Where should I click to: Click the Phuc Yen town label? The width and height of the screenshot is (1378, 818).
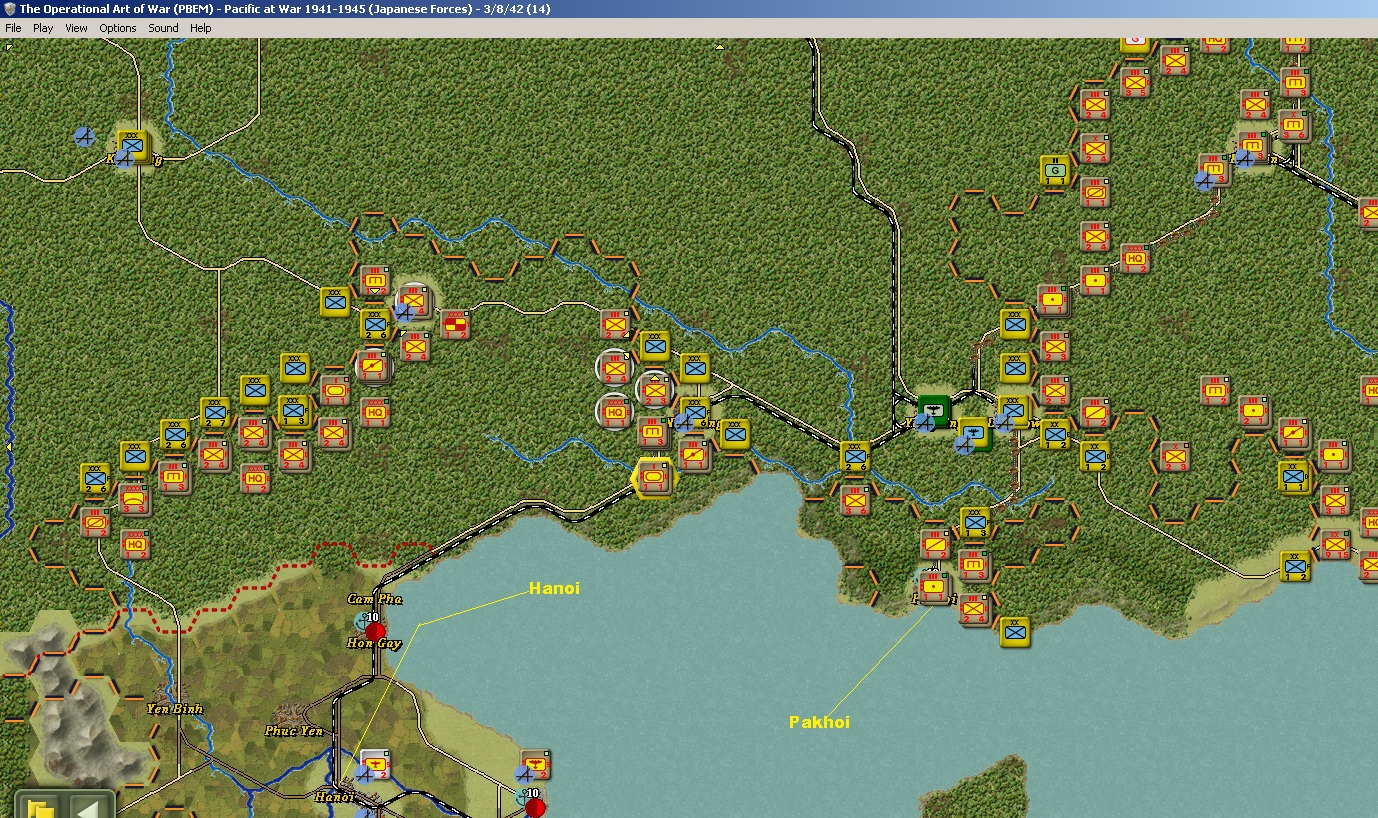pos(294,731)
